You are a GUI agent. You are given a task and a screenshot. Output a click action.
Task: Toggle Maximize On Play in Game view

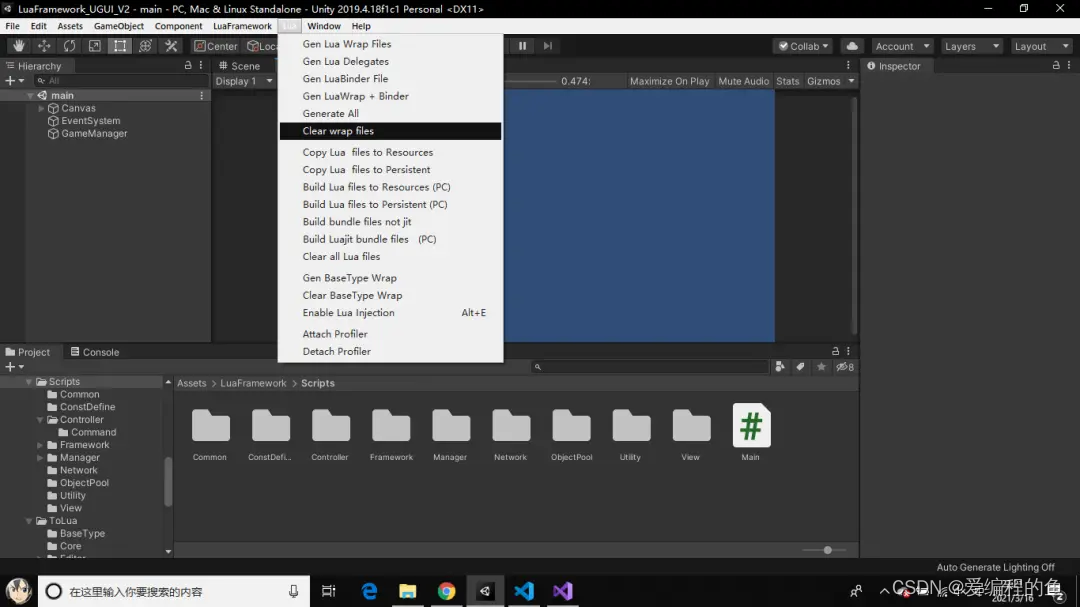pyautogui.click(x=671, y=81)
